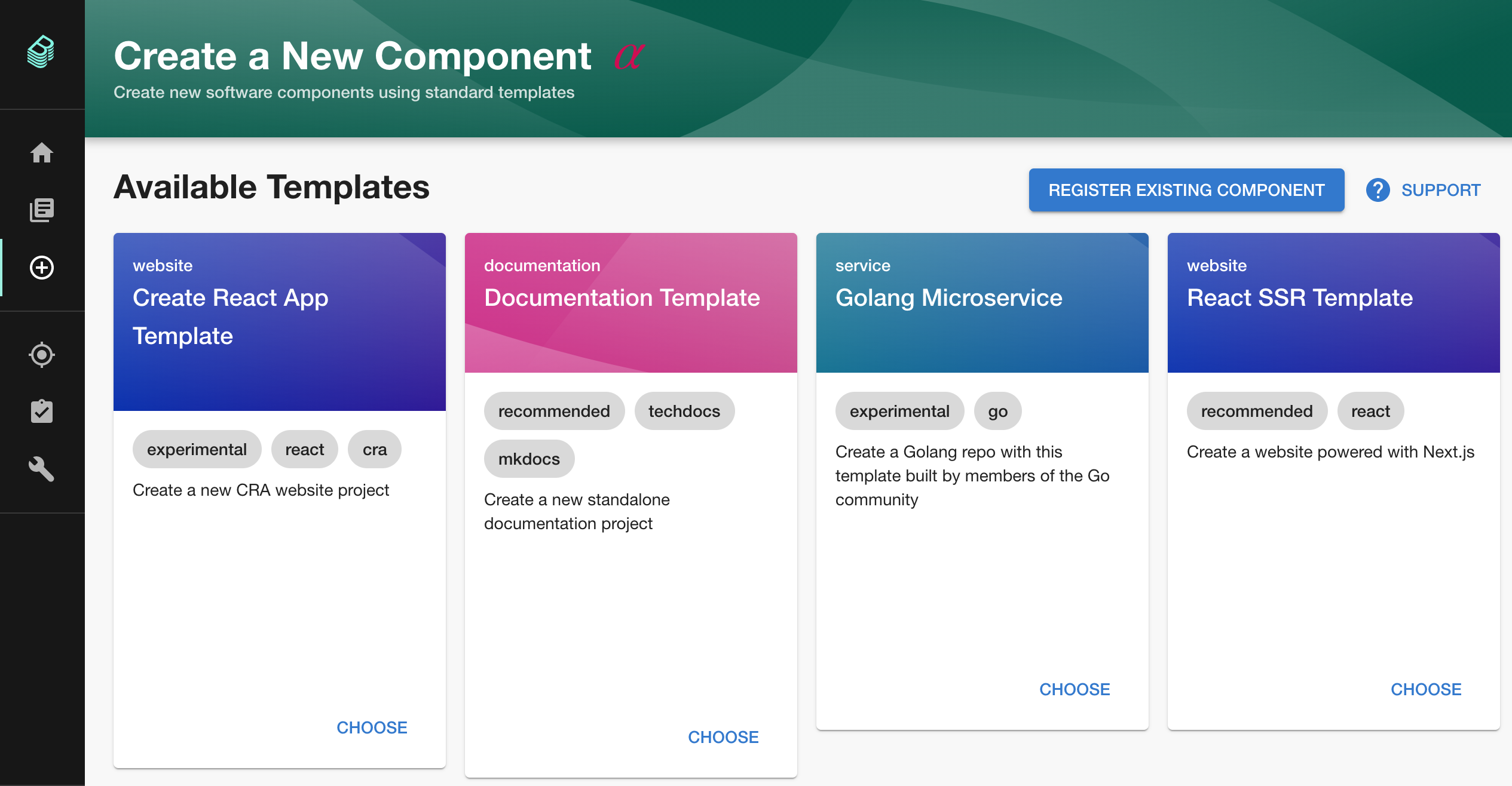Click the SUPPORT link text
The image size is (1512, 786).
pos(1441,191)
